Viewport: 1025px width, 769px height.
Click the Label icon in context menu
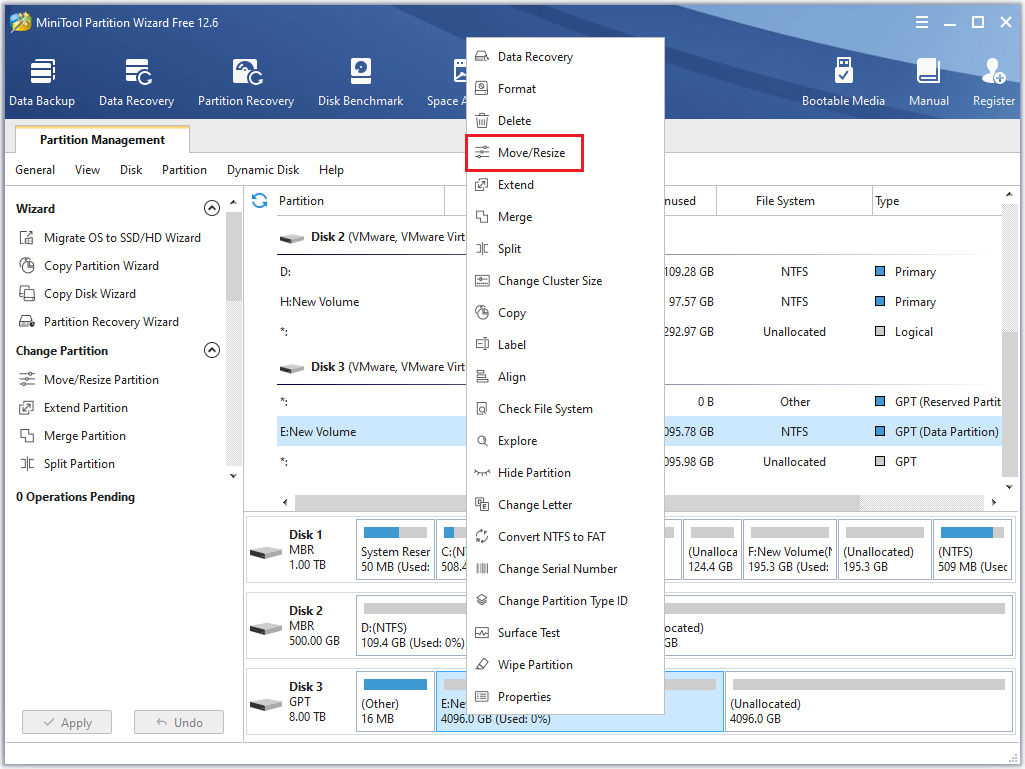pyautogui.click(x=482, y=345)
